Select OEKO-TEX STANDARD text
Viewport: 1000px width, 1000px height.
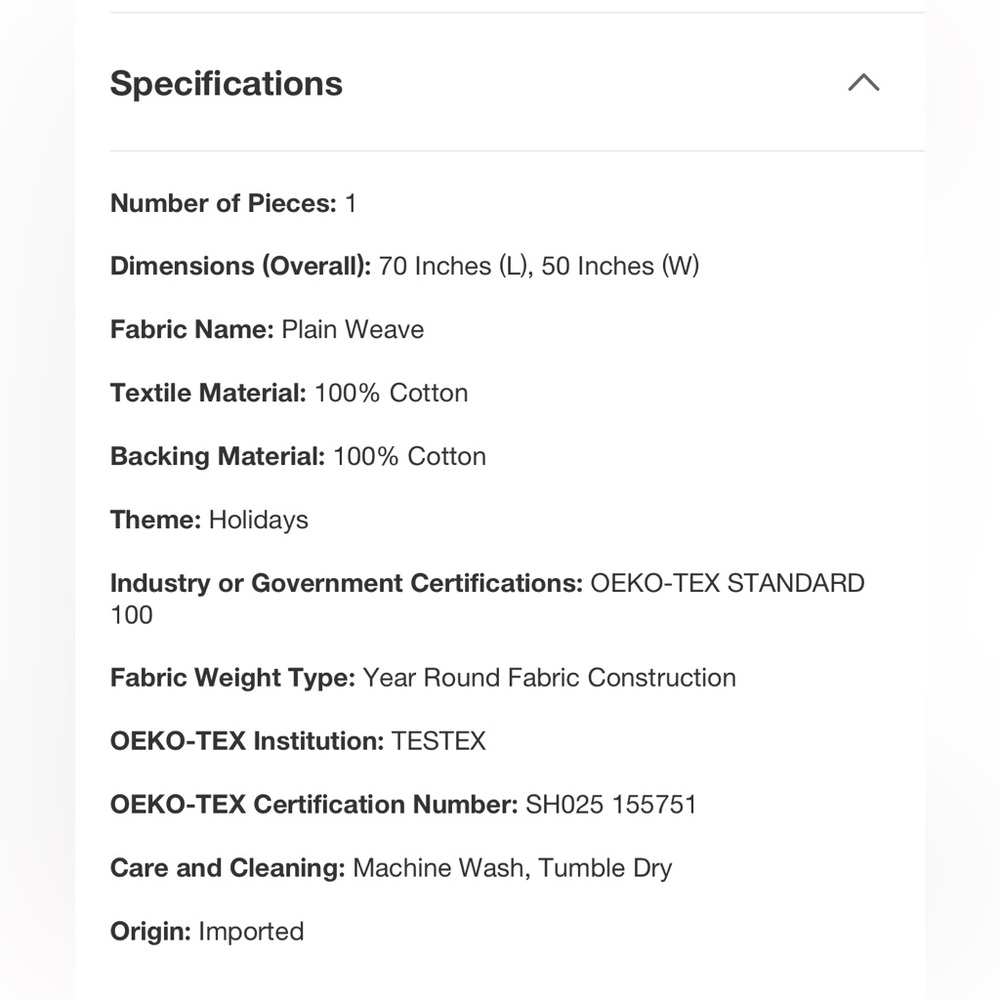[x=728, y=583]
